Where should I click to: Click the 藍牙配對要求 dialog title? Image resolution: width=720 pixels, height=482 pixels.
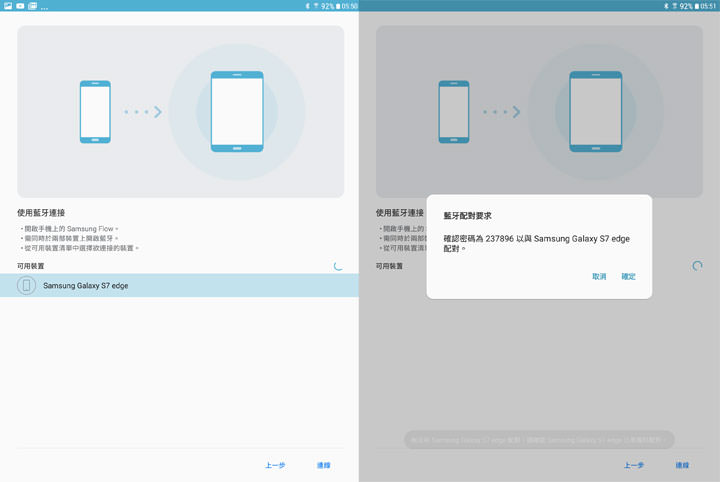(x=468, y=215)
